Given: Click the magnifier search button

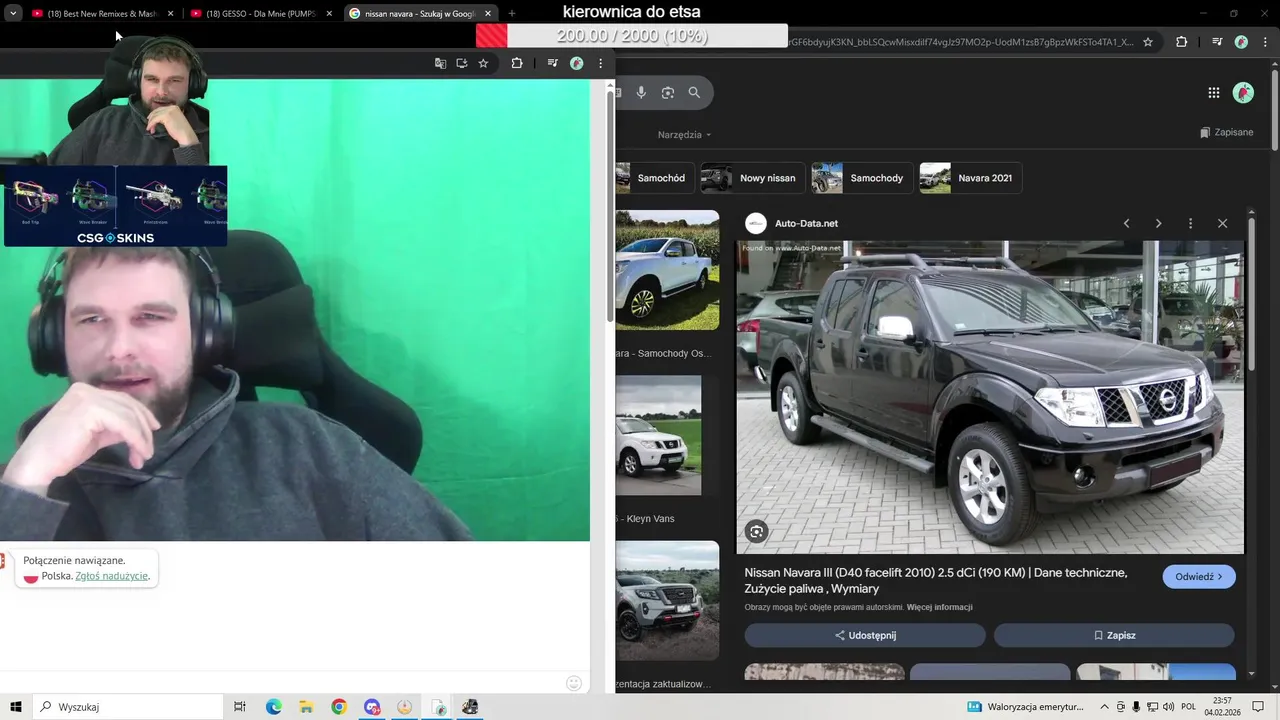Looking at the screenshot, I should [x=694, y=93].
